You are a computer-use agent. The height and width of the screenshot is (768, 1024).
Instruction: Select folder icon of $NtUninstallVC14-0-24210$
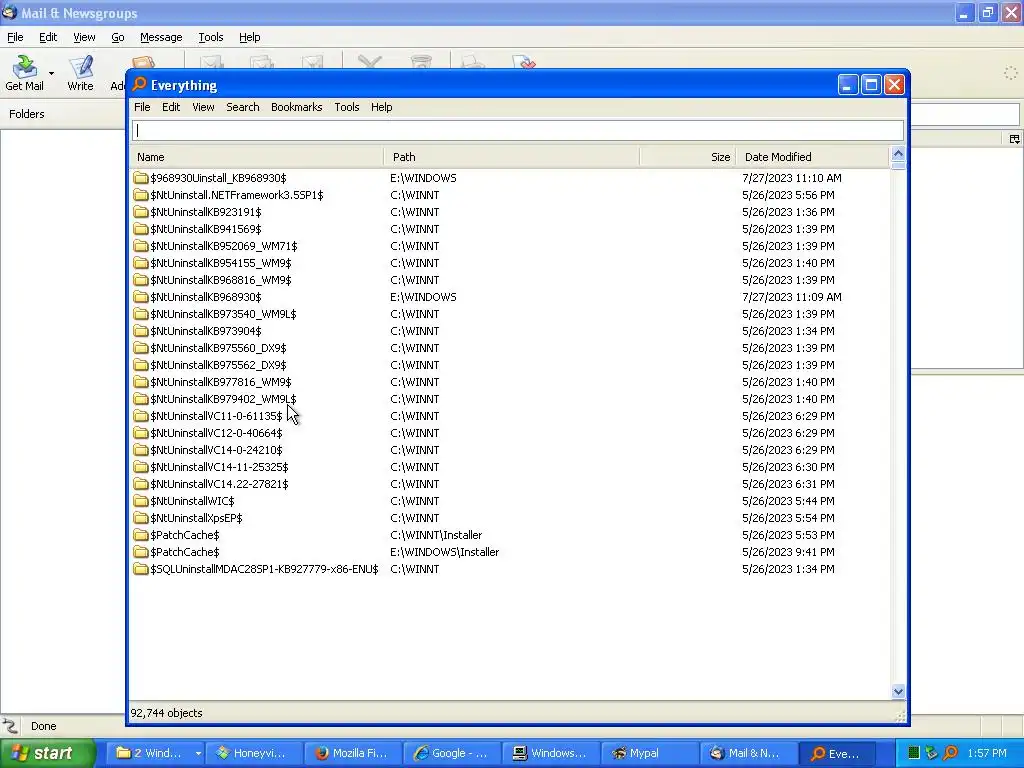click(140, 449)
